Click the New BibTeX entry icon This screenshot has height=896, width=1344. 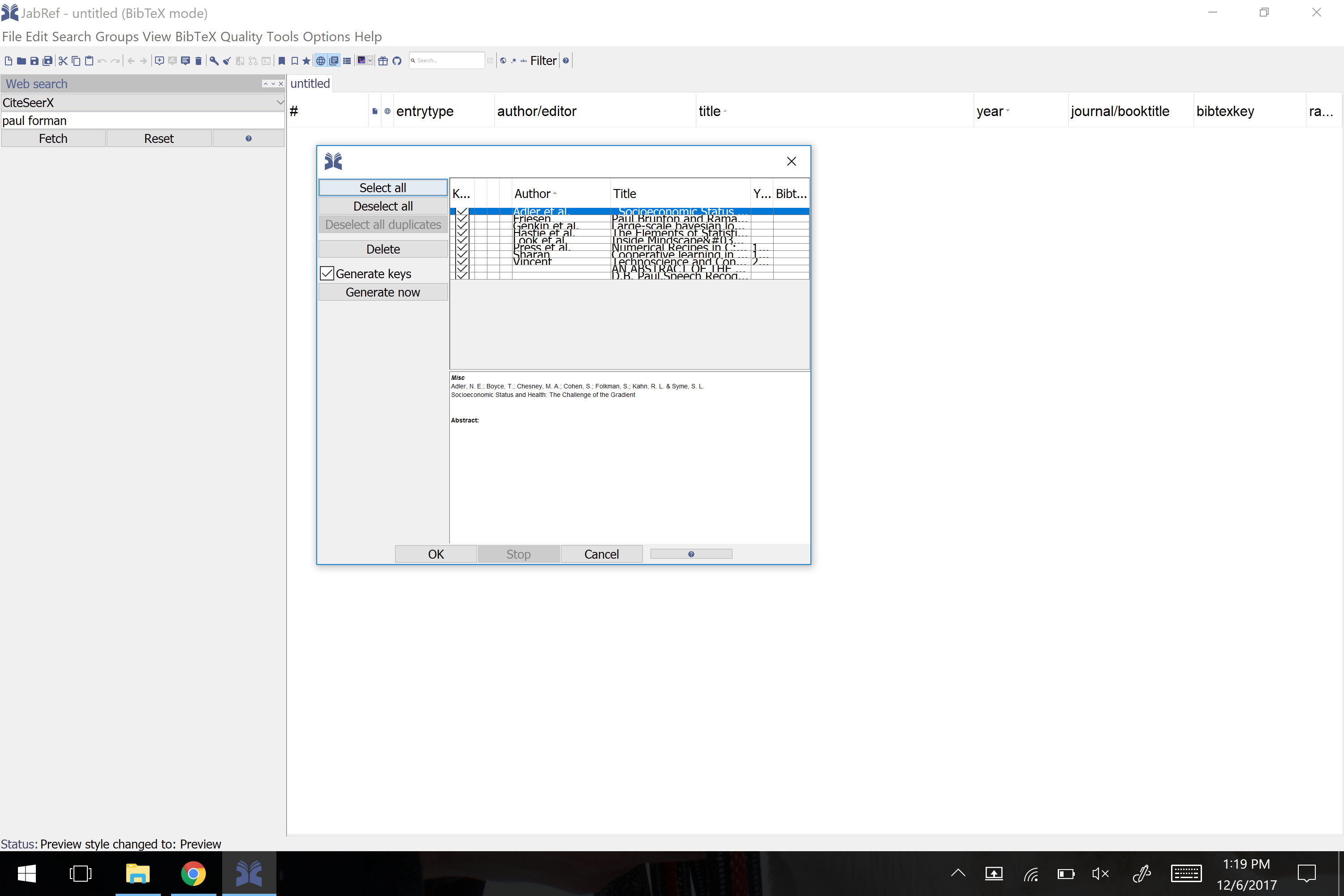pyautogui.click(x=159, y=60)
